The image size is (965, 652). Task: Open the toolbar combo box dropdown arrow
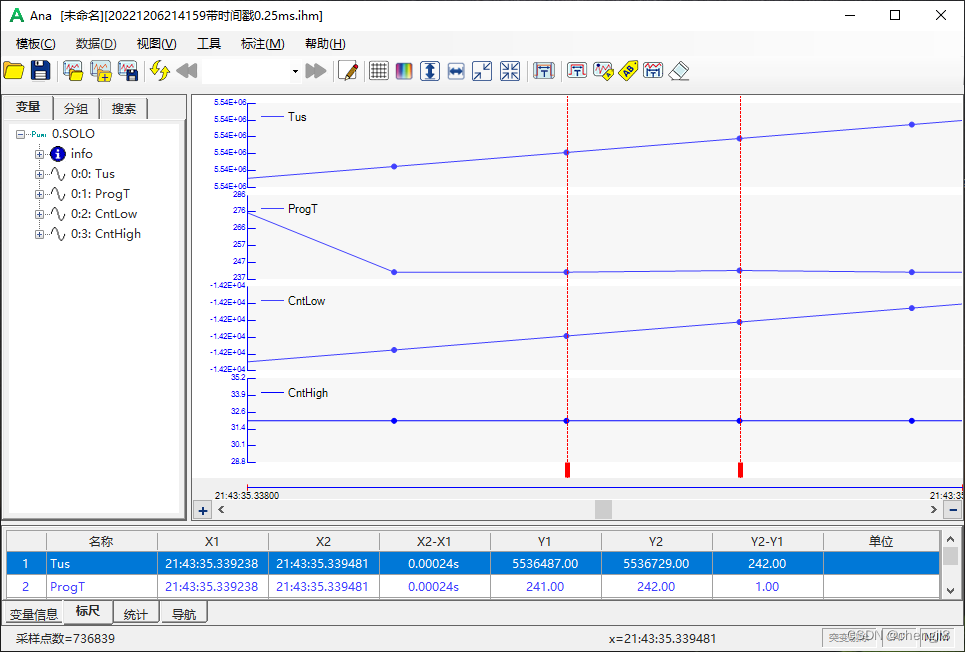pyautogui.click(x=295, y=71)
